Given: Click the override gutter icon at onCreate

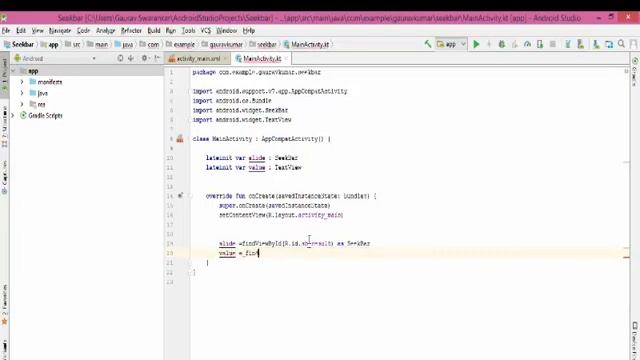Looking at the screenshot, I should (180, 196).
